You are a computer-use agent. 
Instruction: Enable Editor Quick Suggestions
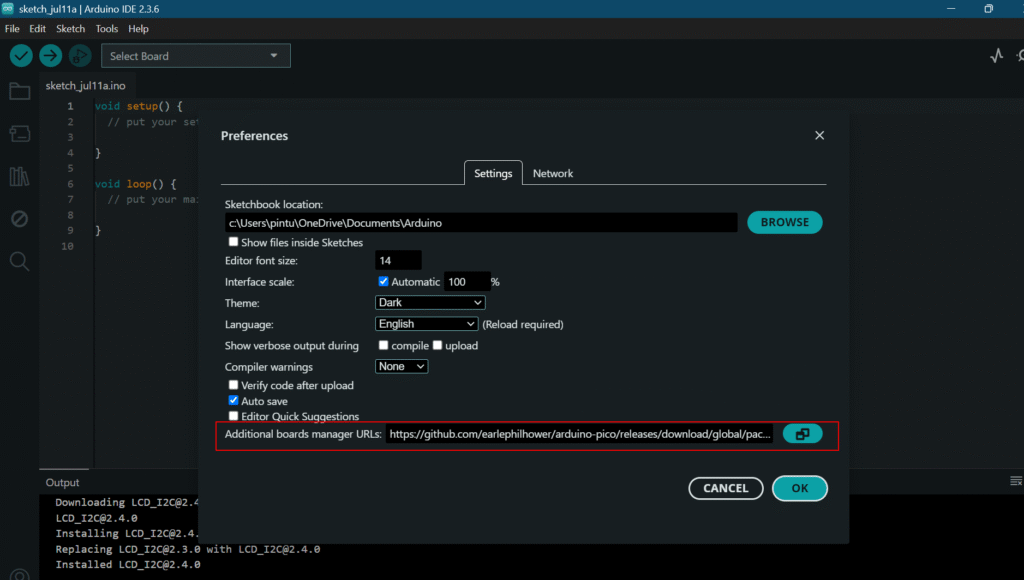click(233, 416)
